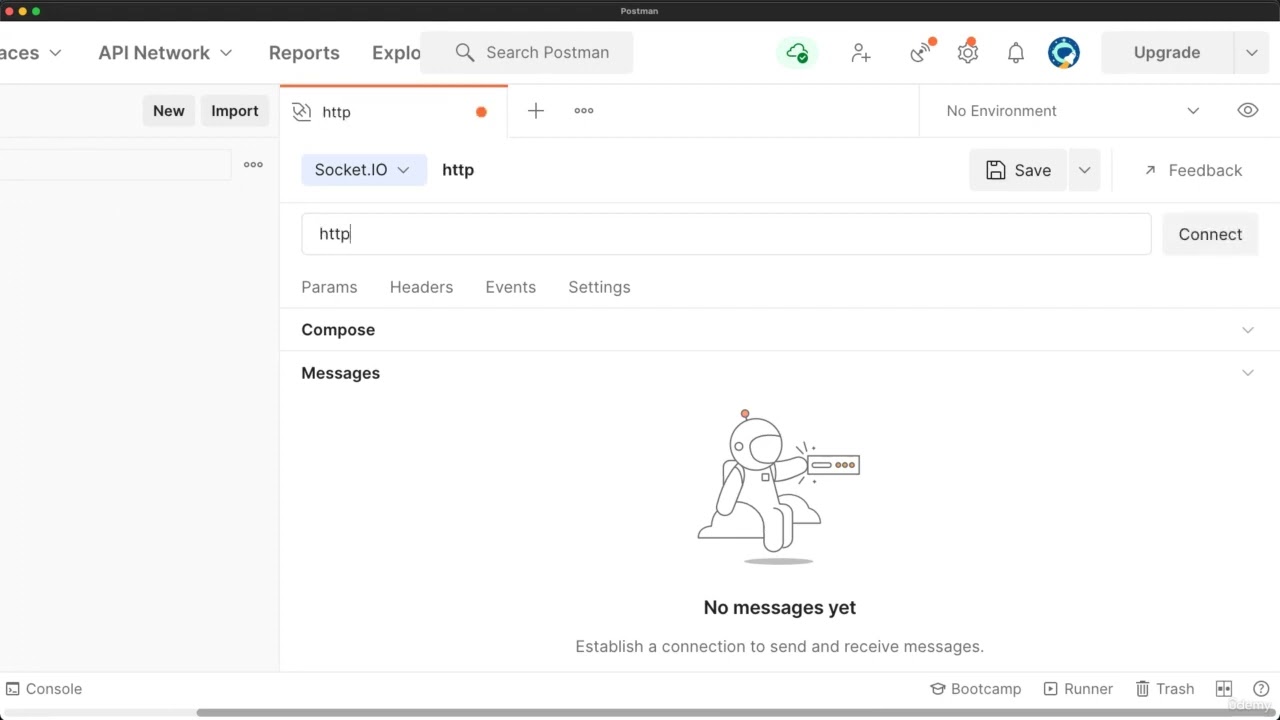Viewport: 1280px width, 720px height.
Task: Open the Feedback link
Action: coord(1193,171)
